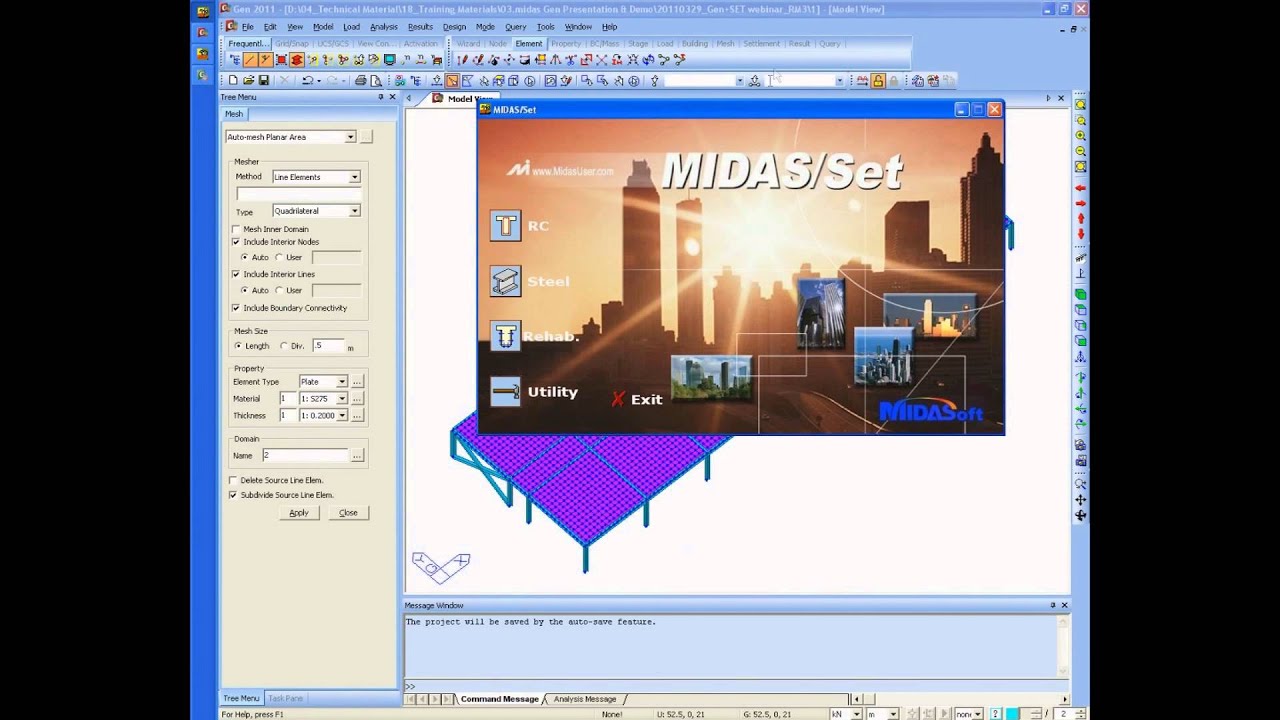Screen dimensions: 1280x720
Task: Click the highlighted orange select icon in main toolbar
Action: [452, 80]
